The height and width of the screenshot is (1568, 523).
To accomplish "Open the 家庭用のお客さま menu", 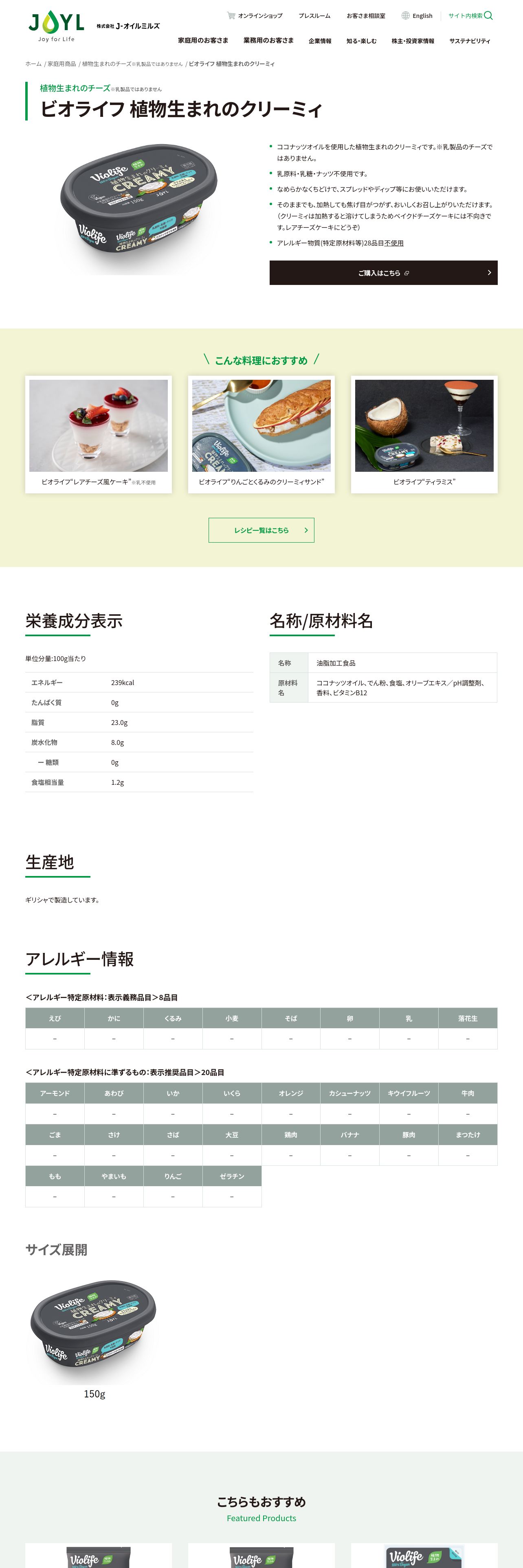I will click(203, 40).
